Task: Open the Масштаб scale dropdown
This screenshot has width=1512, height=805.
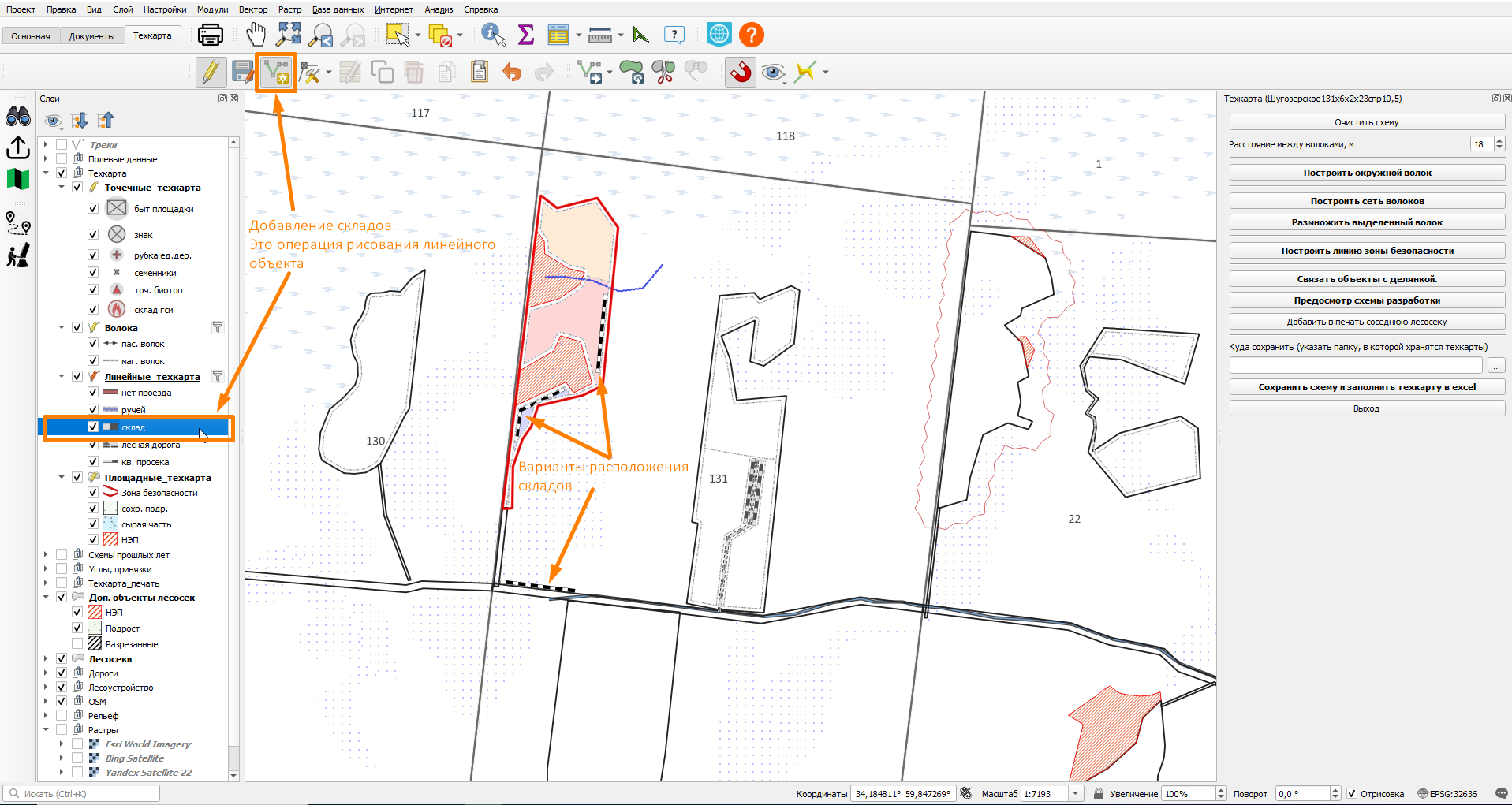Action: [x=1075, y=794]
